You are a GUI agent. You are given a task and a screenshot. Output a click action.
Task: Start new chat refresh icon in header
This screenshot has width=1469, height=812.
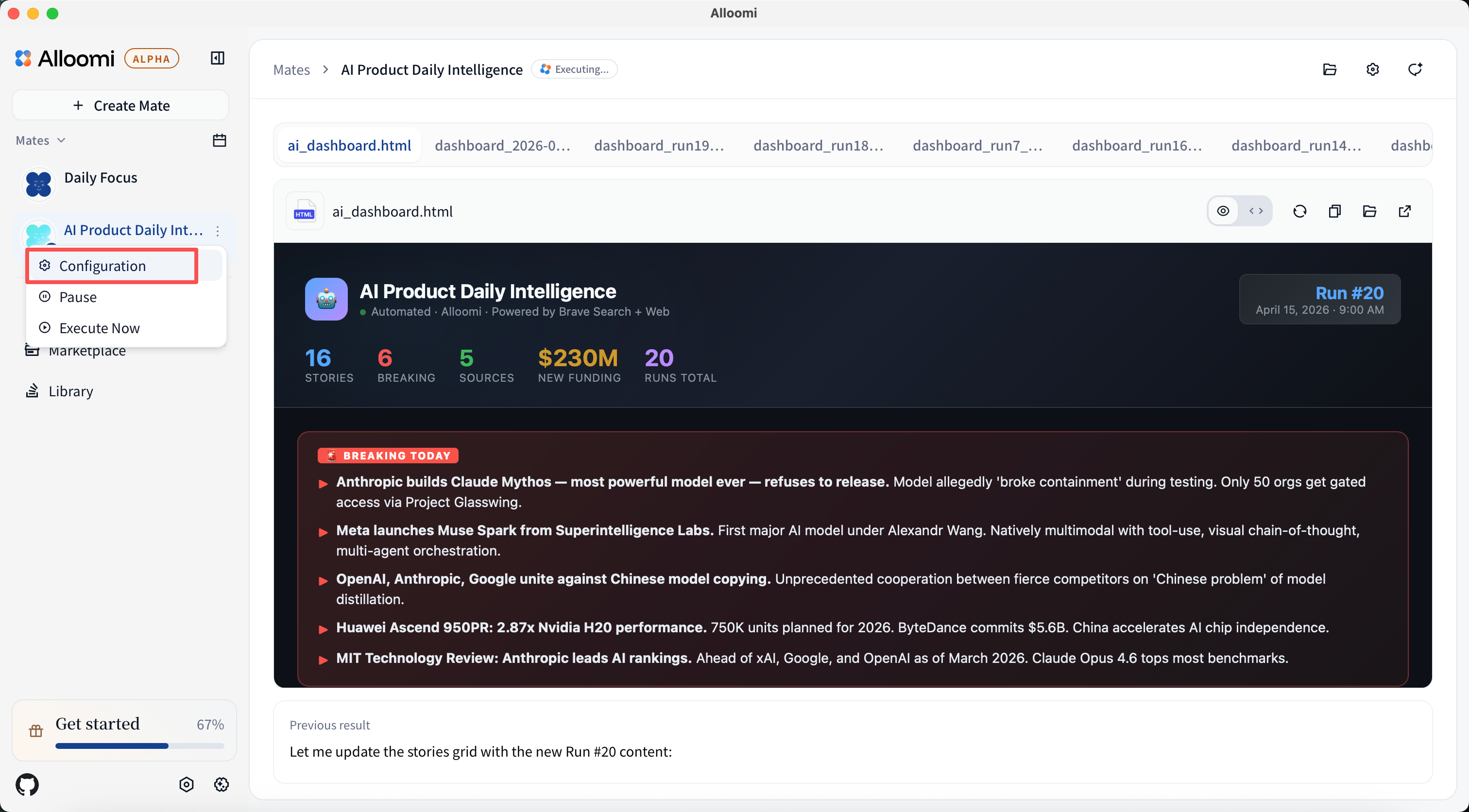coord(1415,69)
